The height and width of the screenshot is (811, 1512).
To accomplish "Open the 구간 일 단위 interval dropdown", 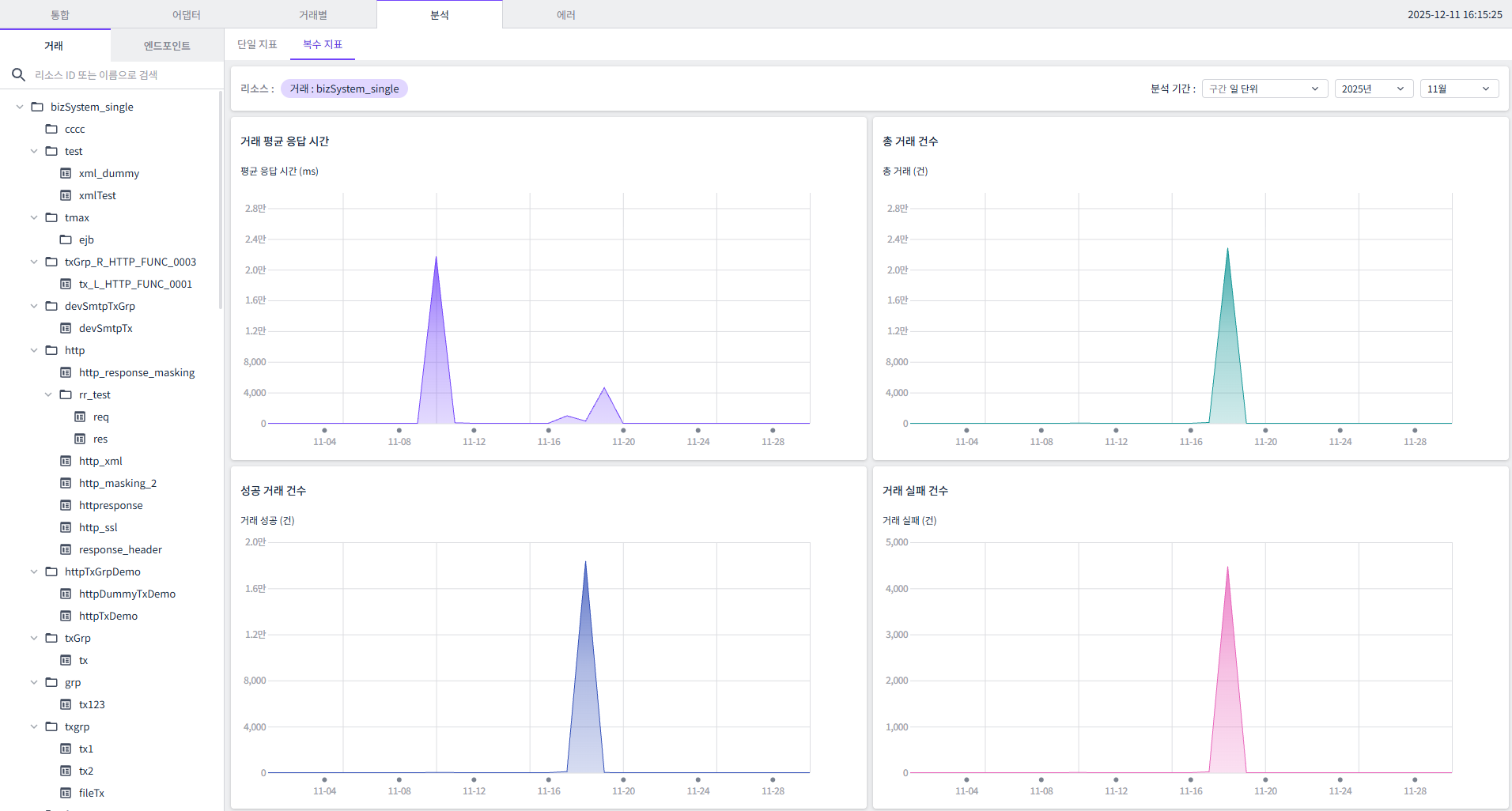I will pos(1263,89).
